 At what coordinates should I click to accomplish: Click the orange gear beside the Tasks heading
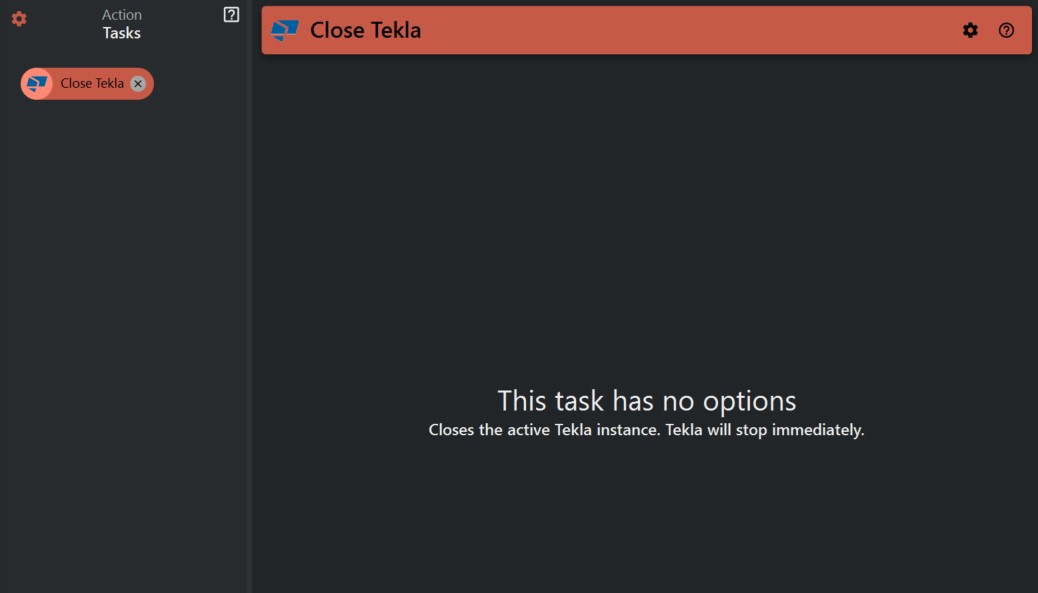[x=18, y=19]
